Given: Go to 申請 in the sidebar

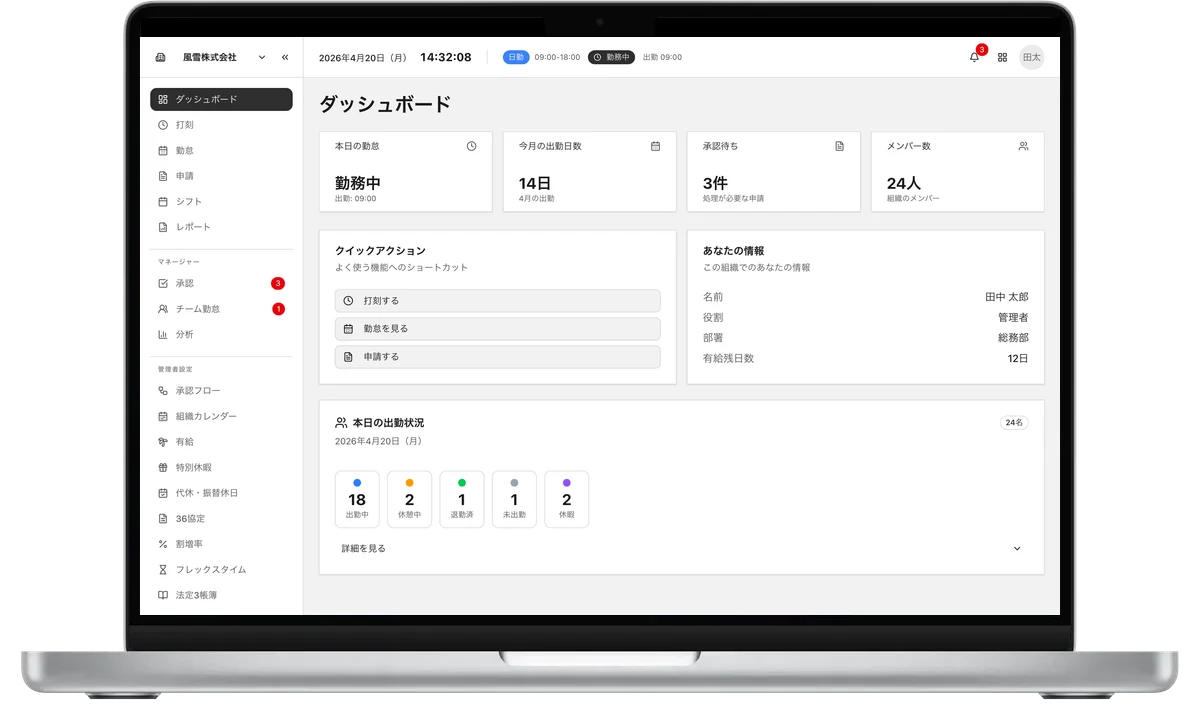Looking at the screenshot, I should click(x=221, y=176).
